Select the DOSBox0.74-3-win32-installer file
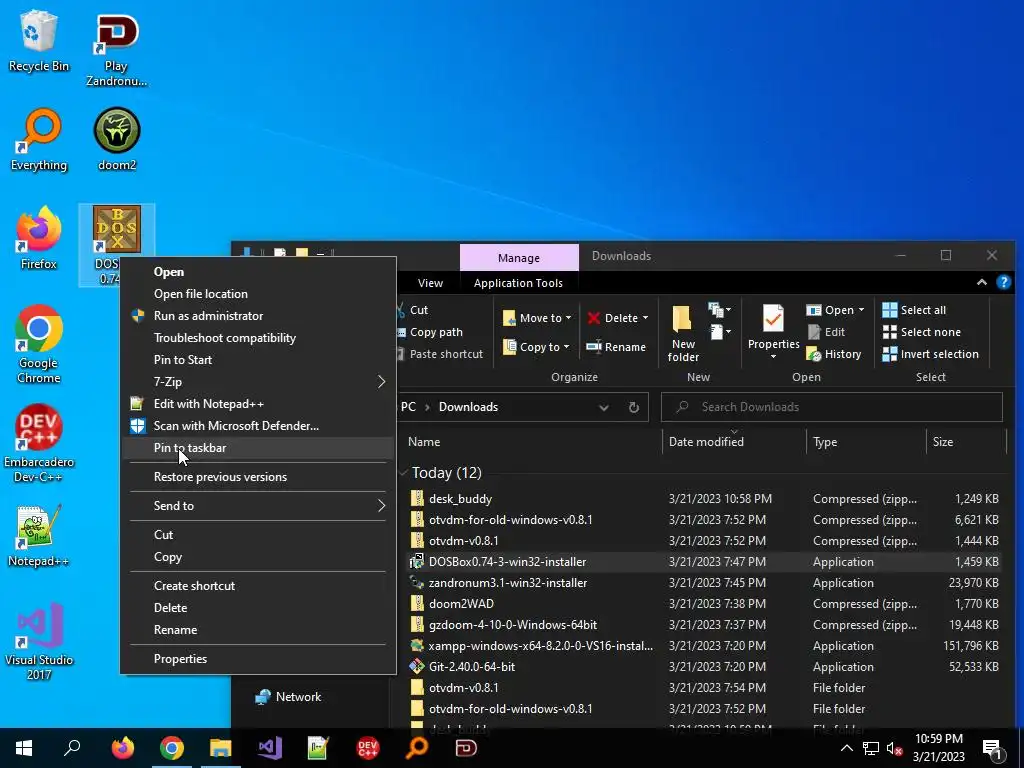Screen dimensions: 1024x768 point(705,562)
